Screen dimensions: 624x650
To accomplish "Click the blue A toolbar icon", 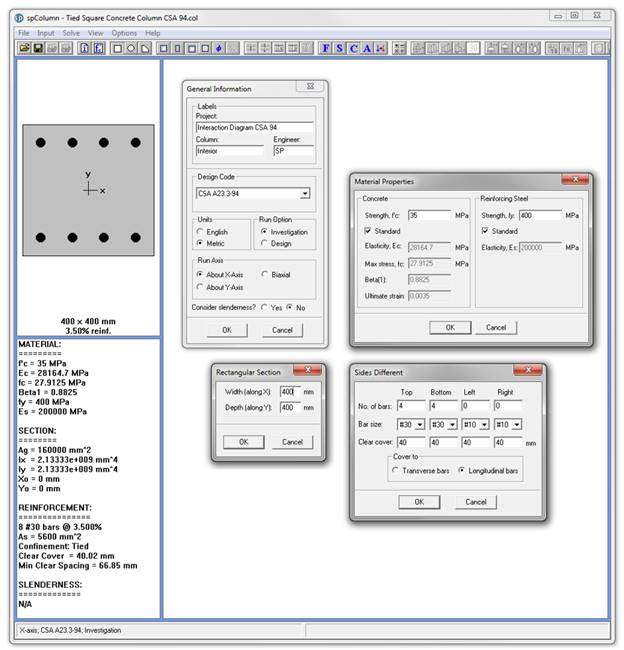I will click(367, 49).
